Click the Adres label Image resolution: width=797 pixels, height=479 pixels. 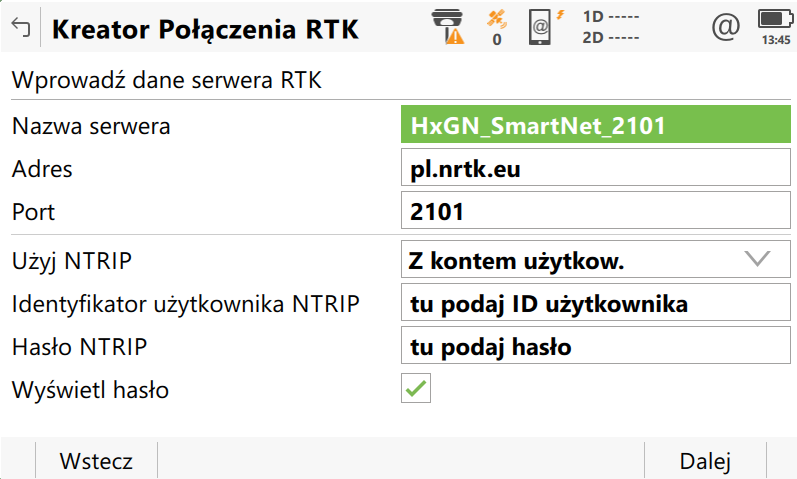click(42, 169)
